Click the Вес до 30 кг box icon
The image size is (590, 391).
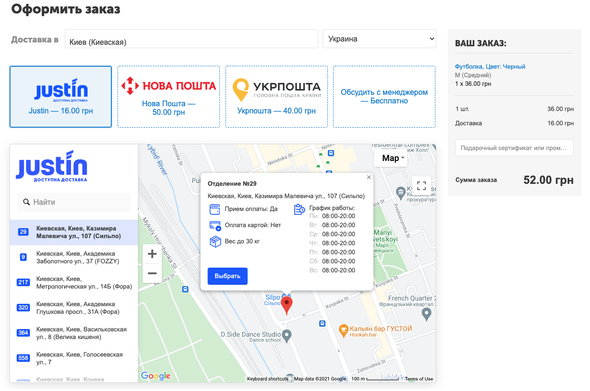point(215,242)
